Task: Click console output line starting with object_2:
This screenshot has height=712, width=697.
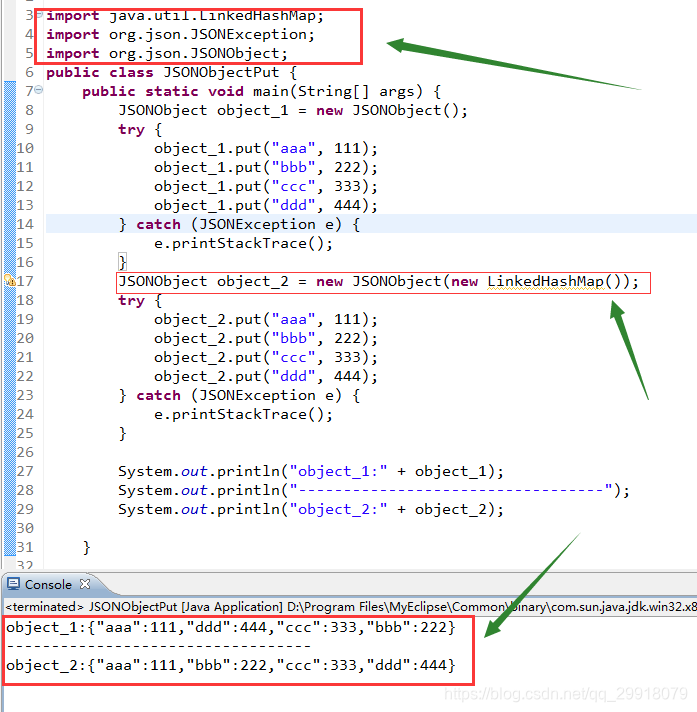Action: 230,666
